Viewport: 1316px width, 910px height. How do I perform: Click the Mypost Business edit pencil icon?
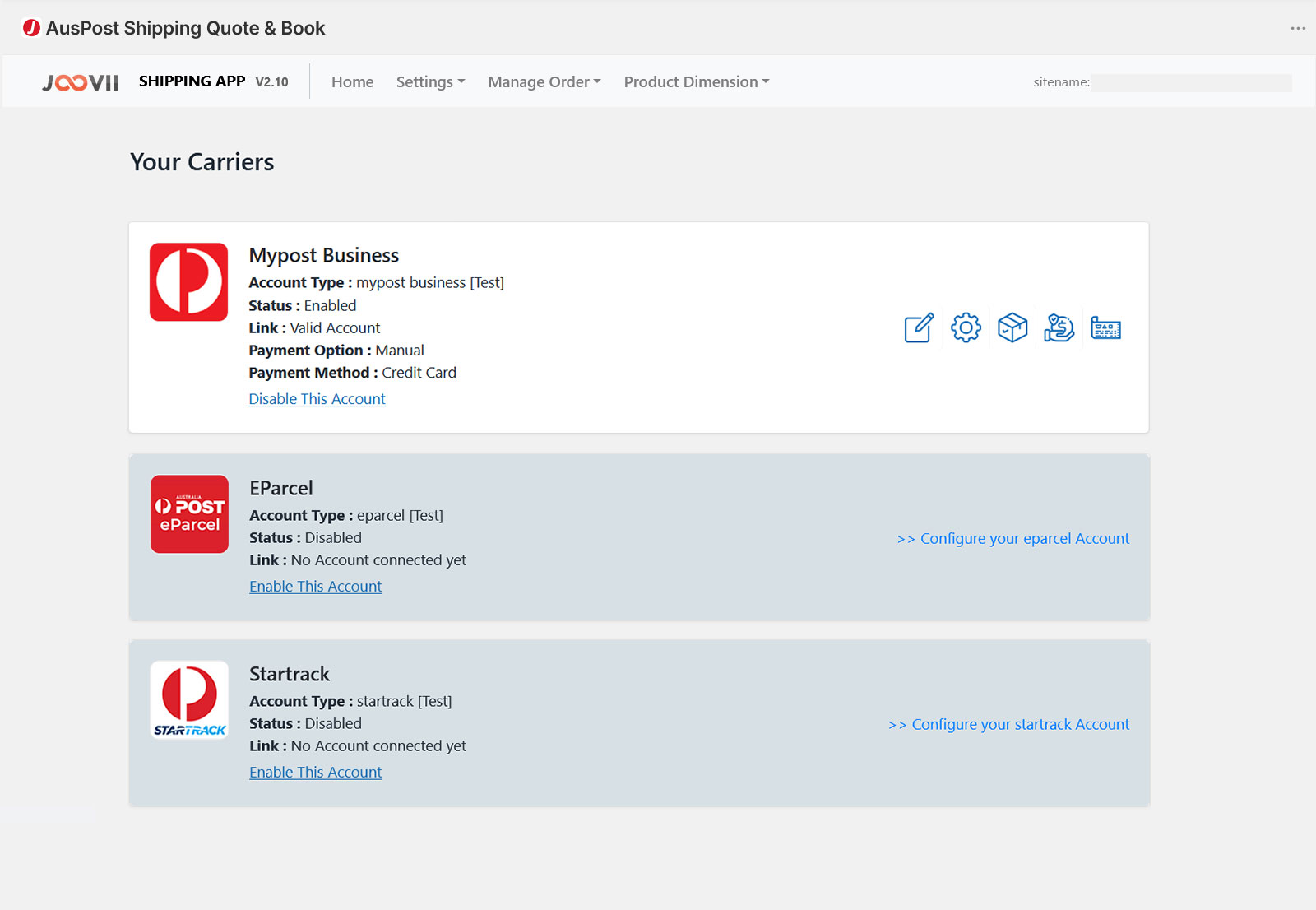919,327
